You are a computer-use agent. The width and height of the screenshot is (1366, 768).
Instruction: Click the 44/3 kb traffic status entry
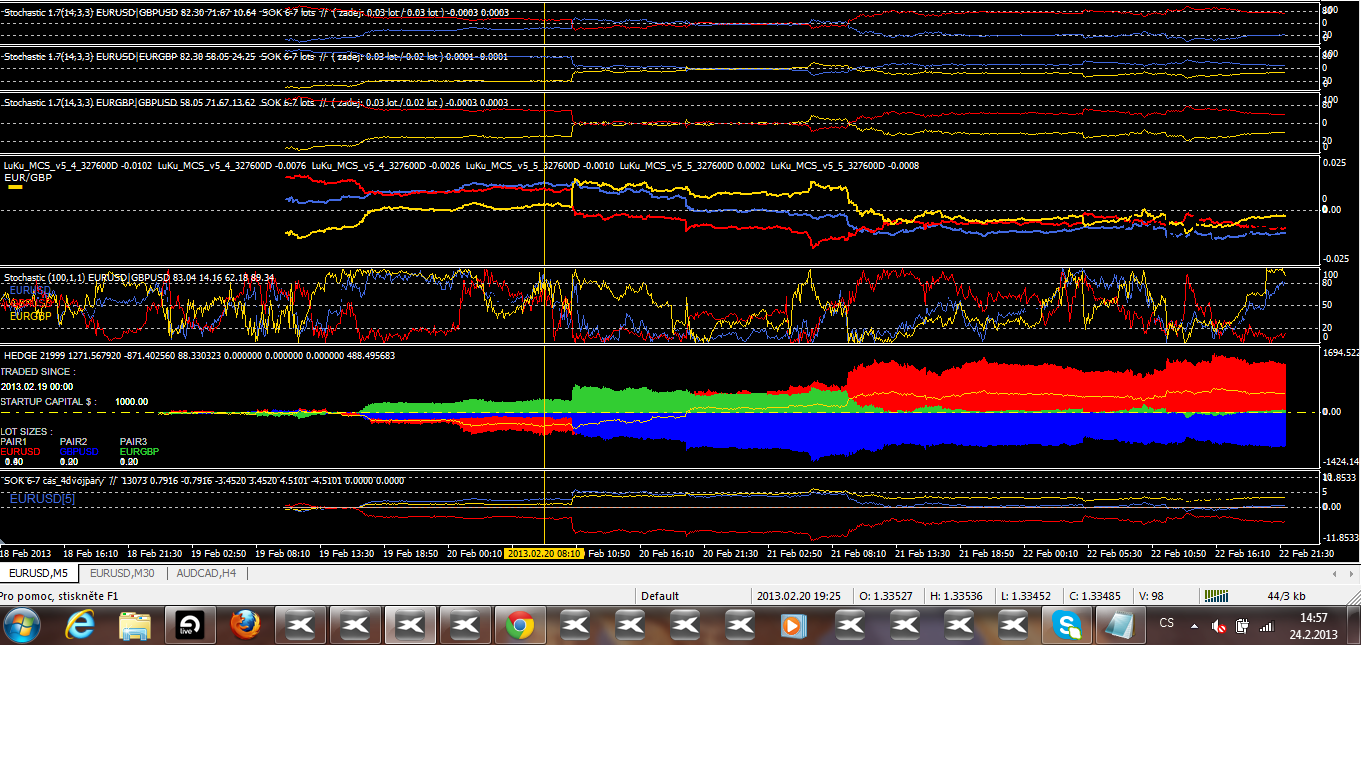pyautogui.click(x=1286, y=595)
